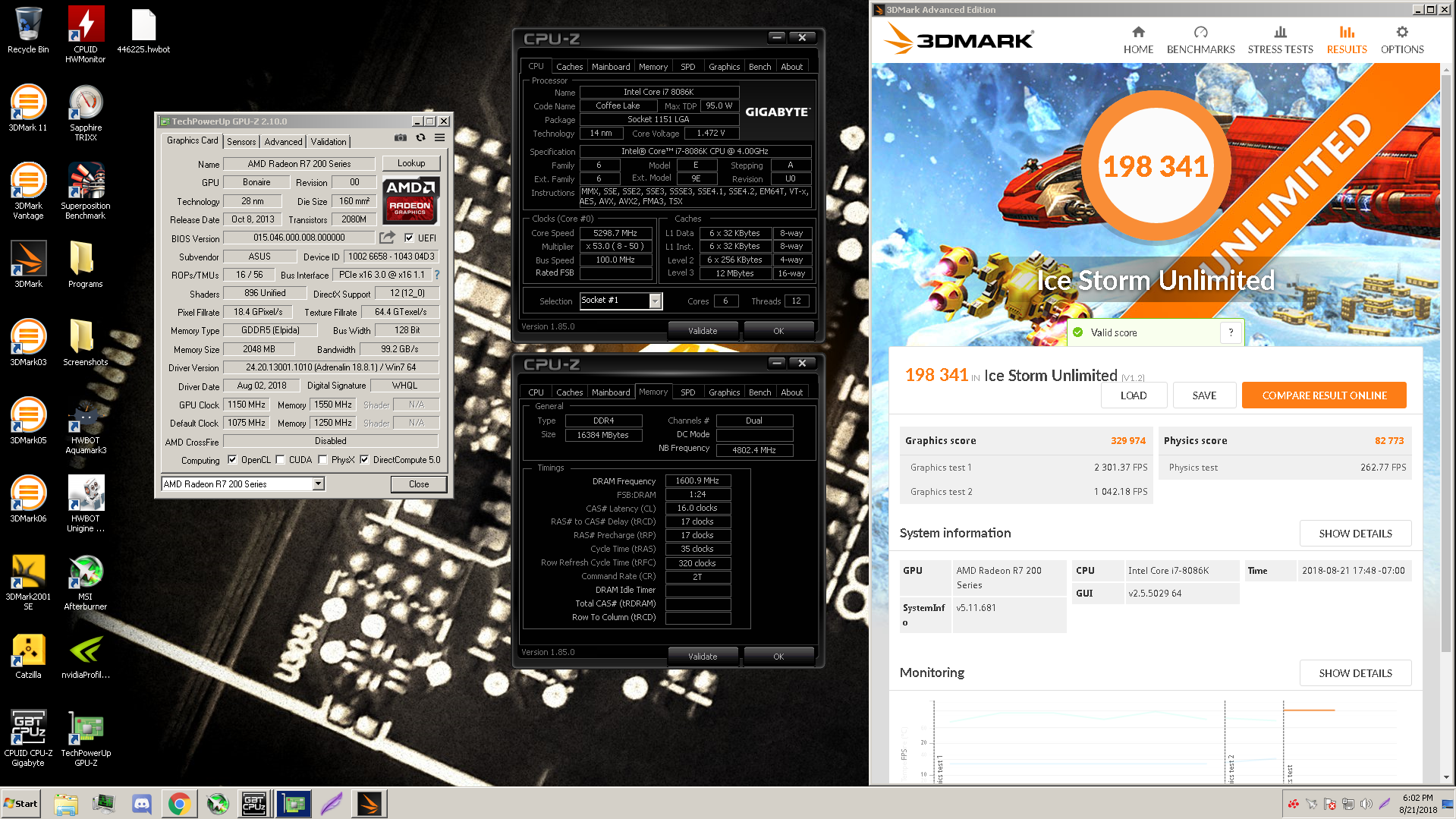Click the Windows Start button
This screenshot has height=819, width=1456.
[21, 804]
